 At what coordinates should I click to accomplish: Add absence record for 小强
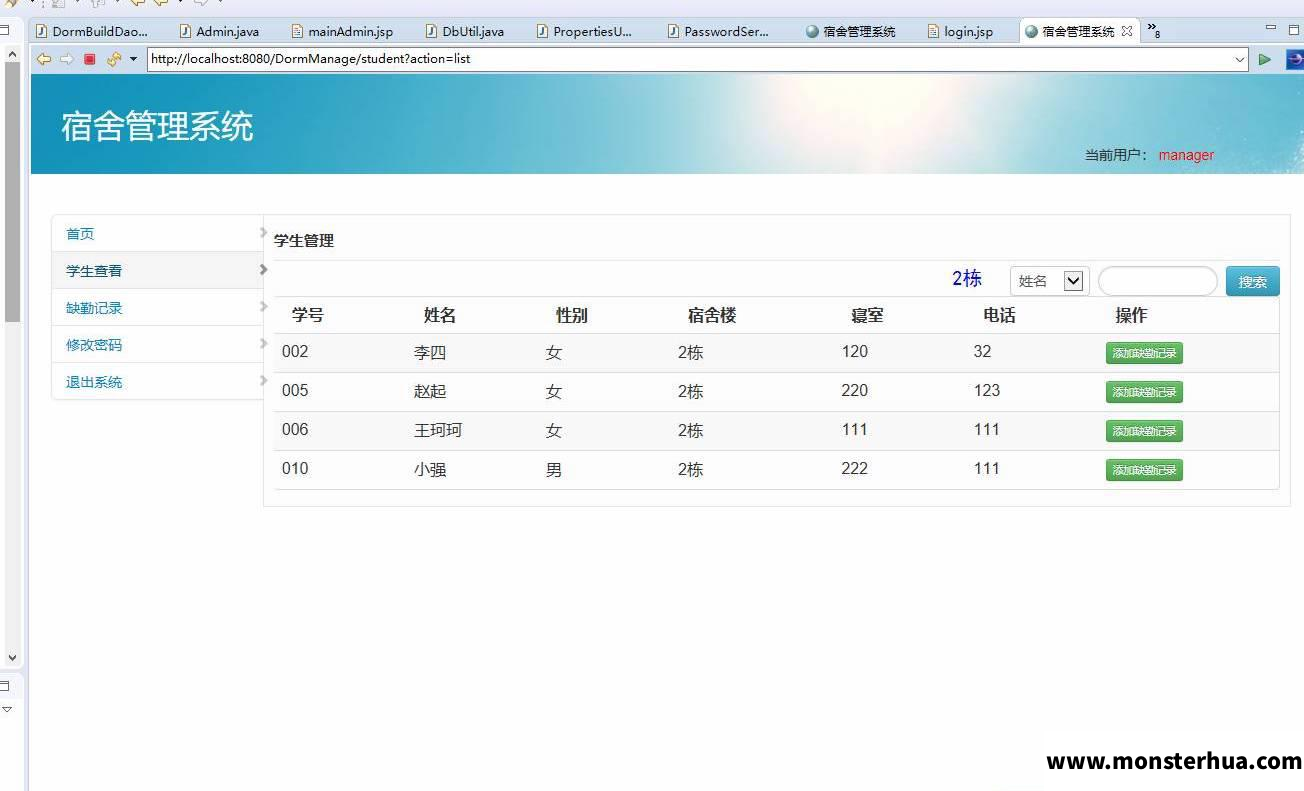click(x=1144, y=470)
